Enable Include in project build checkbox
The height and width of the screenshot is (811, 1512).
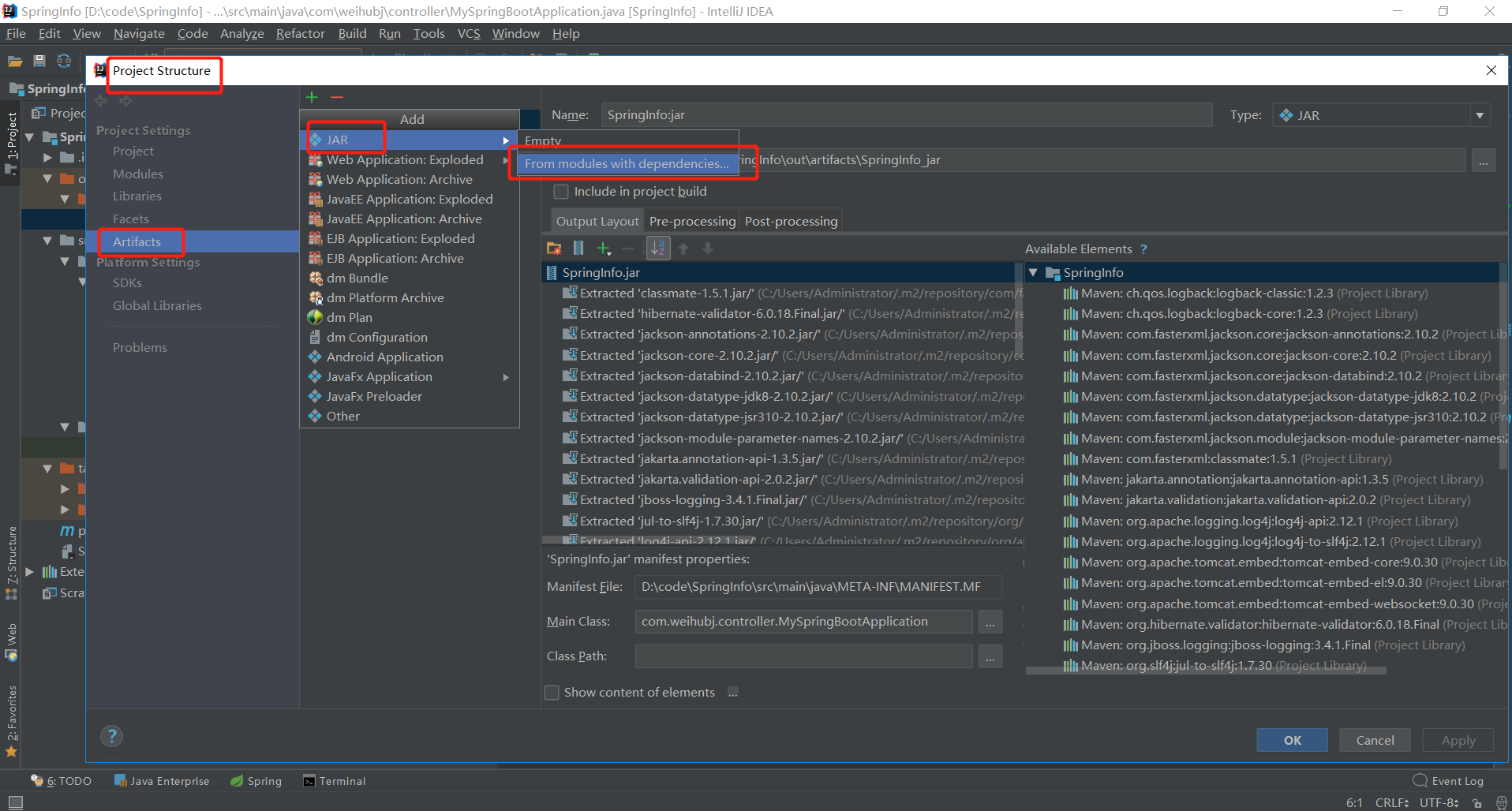(561, 192)
